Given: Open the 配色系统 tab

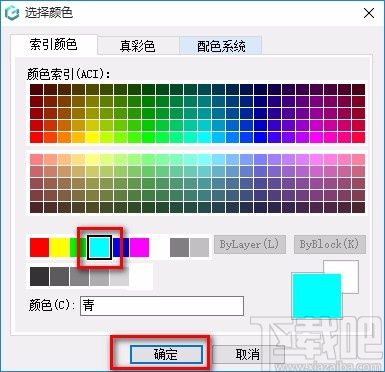Looking at the screenshot, I should tap(221, 46).
